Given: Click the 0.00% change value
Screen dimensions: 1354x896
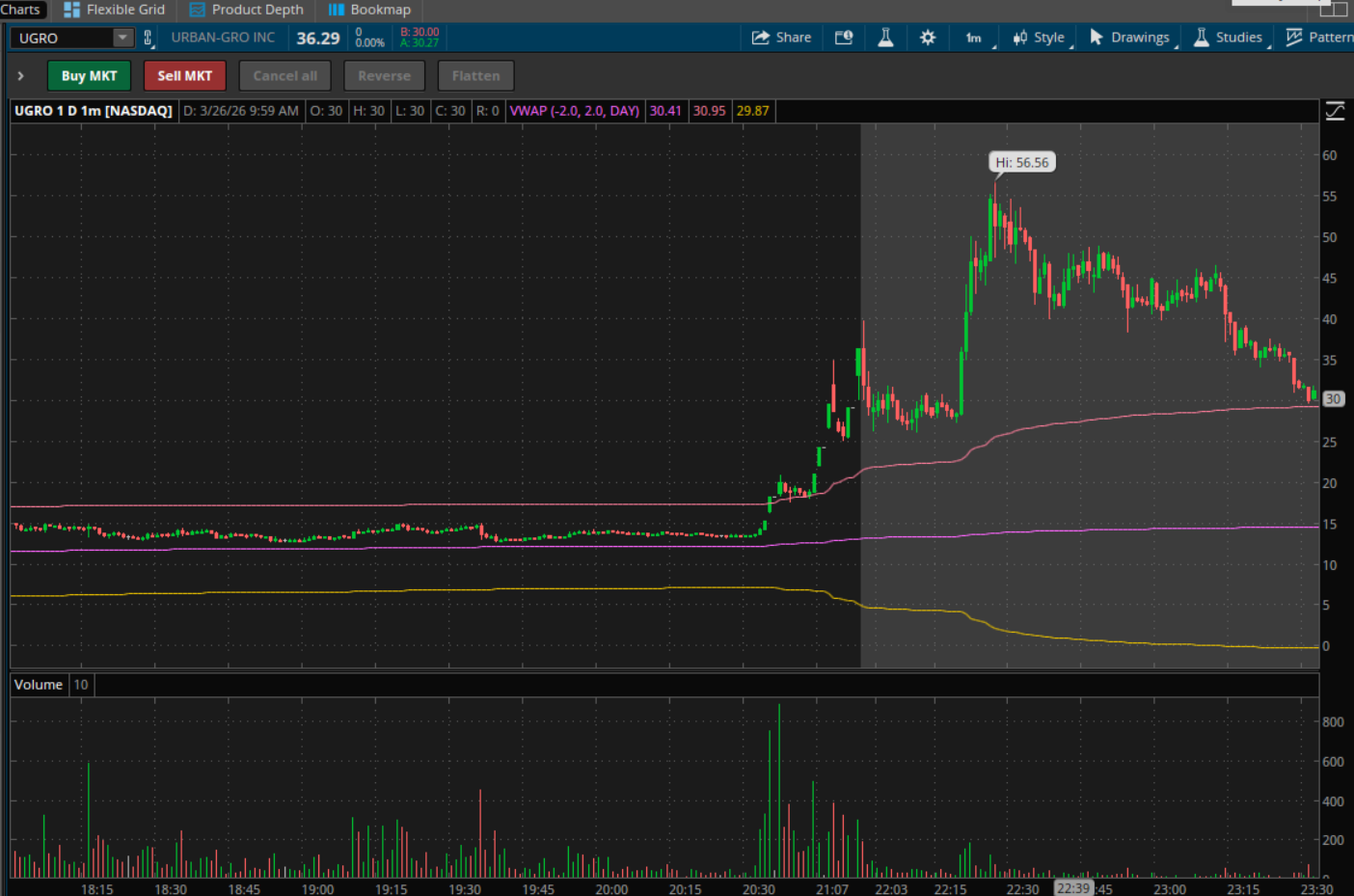Looking at the screenshot, I should (x=370, y=43).
